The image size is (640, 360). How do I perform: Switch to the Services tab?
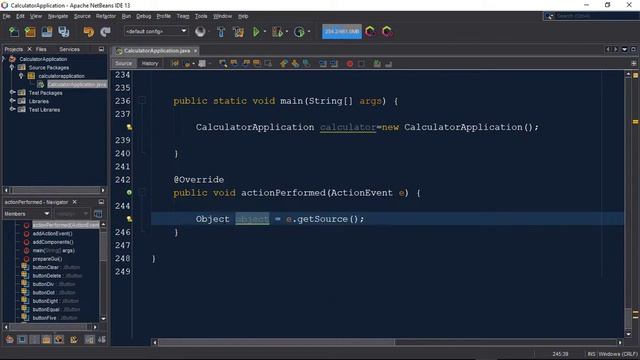[69, 49]
